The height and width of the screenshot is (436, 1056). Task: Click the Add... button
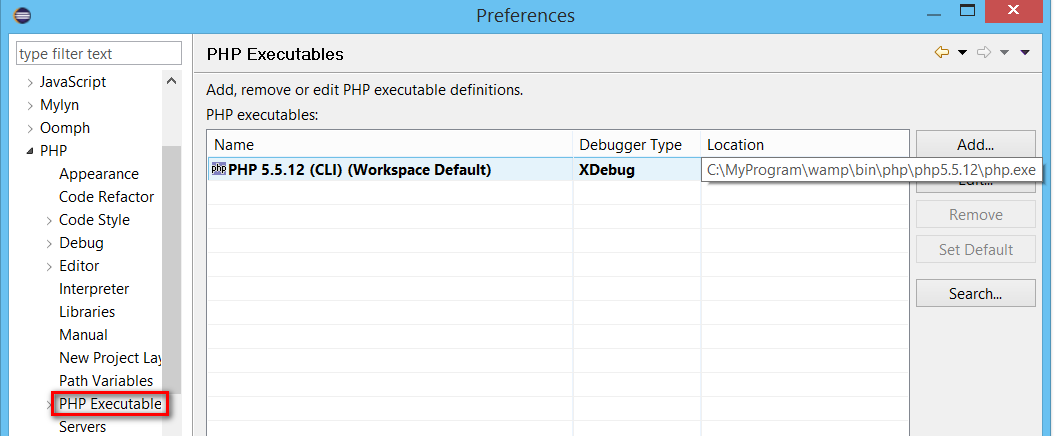[975, 144]
